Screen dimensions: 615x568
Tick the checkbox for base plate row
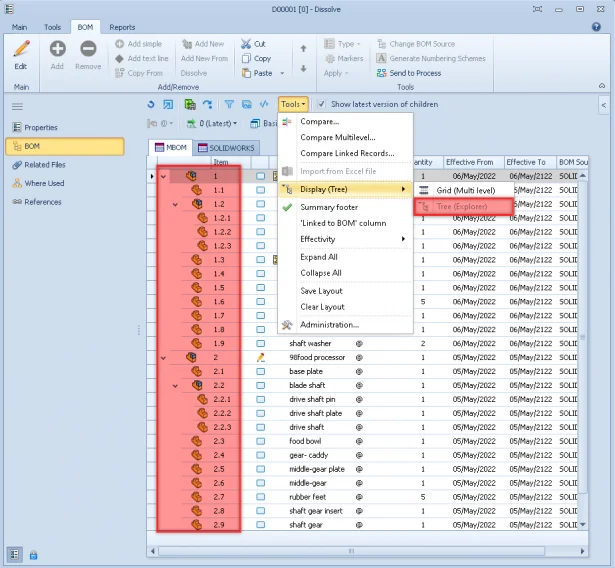pyautogui.click(x=261, y=371)
